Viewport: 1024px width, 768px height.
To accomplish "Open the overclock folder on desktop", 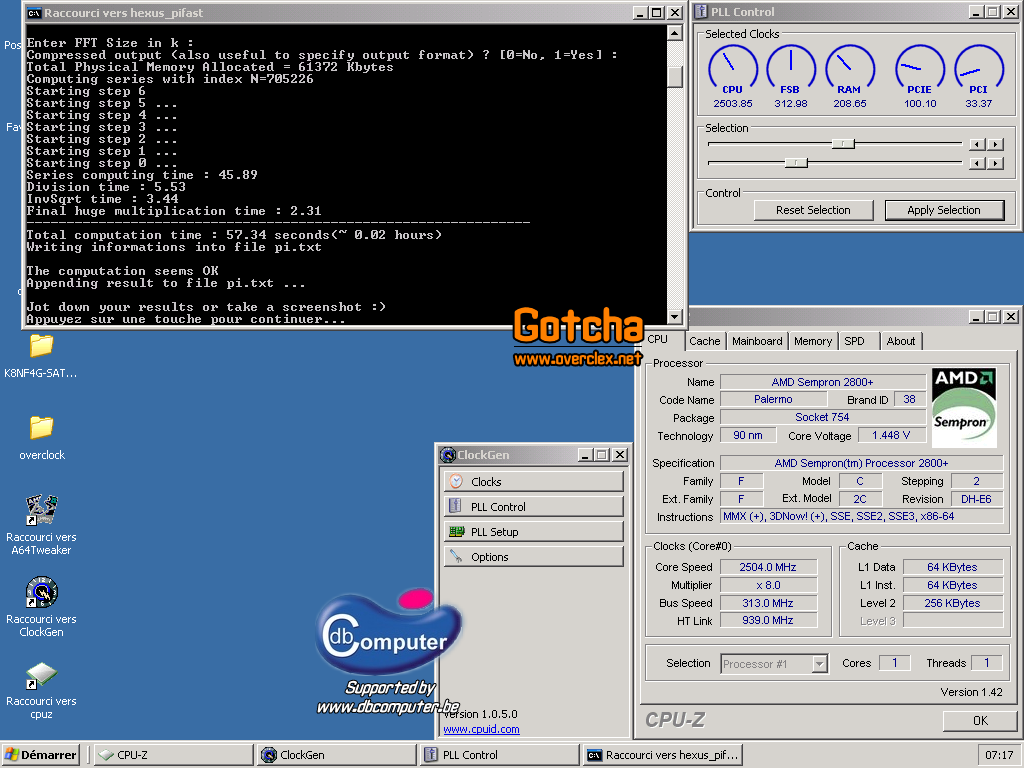I will [41, 428].
